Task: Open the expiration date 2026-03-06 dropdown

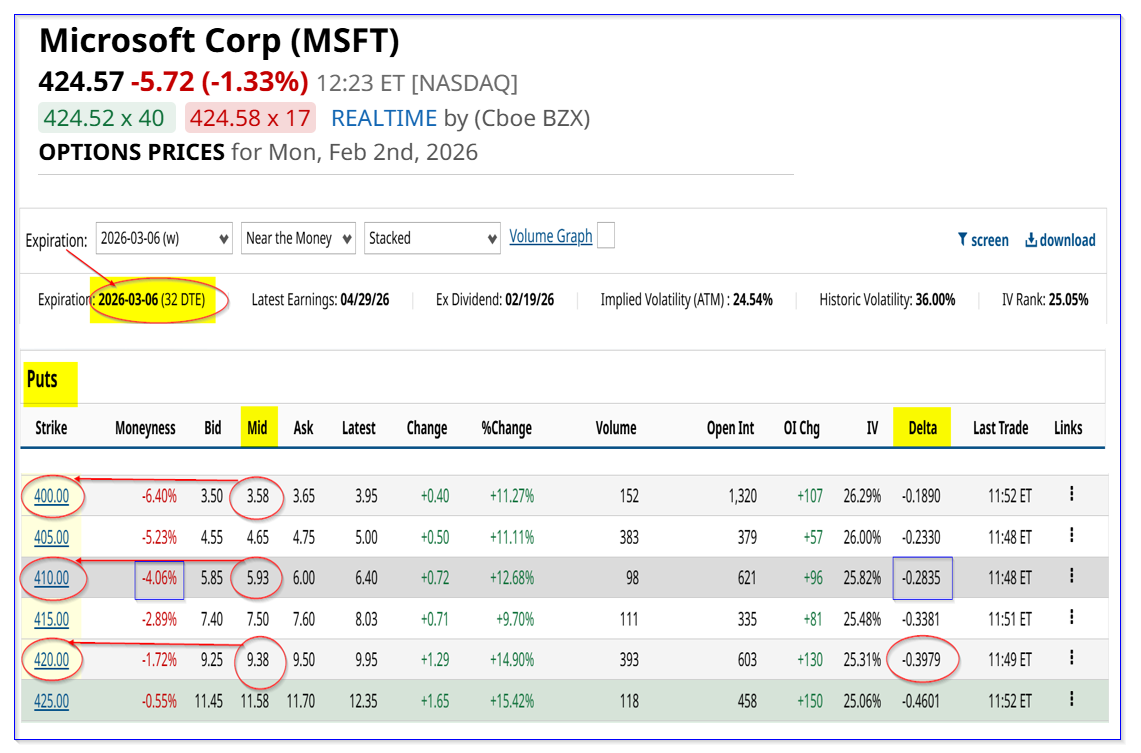Action: point(164,238)
